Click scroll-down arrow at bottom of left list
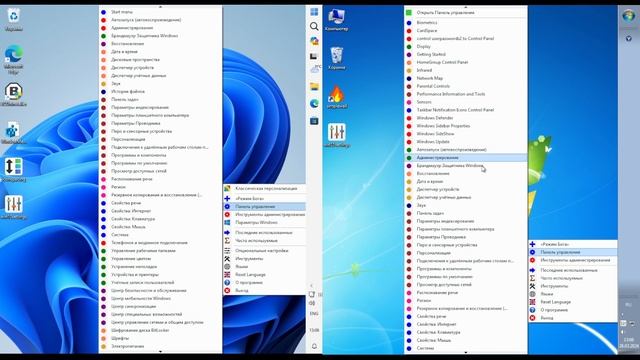This screenshot has width=640, height=360. 160,352
